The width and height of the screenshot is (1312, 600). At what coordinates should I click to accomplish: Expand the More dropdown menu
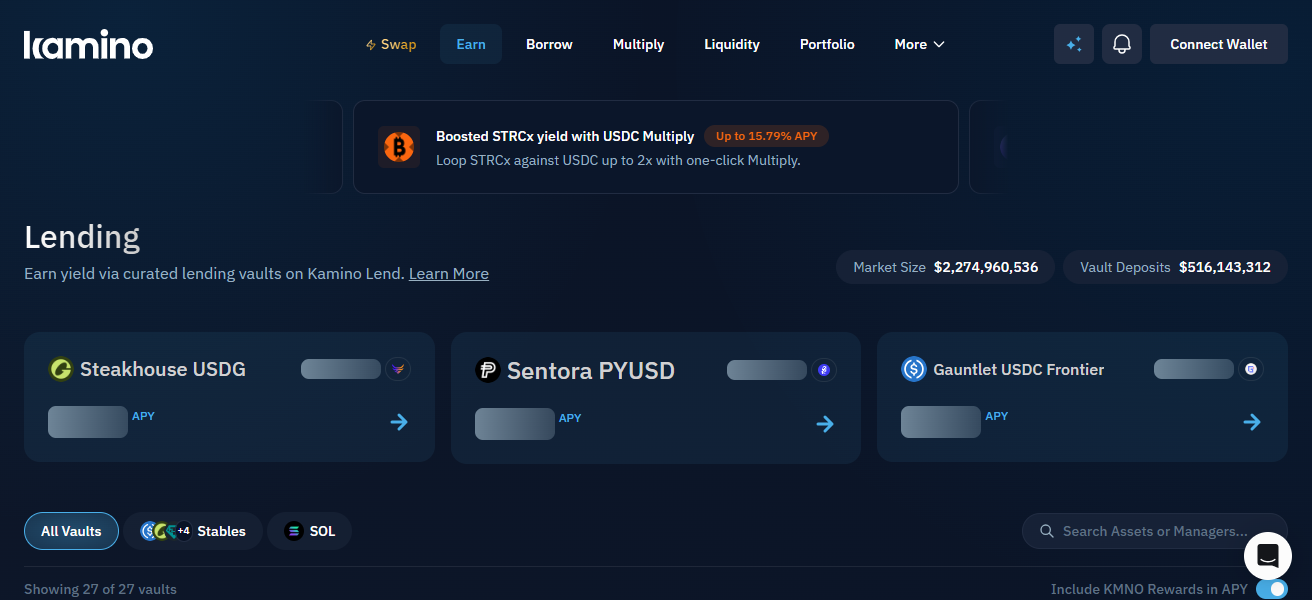pos(919,44)
